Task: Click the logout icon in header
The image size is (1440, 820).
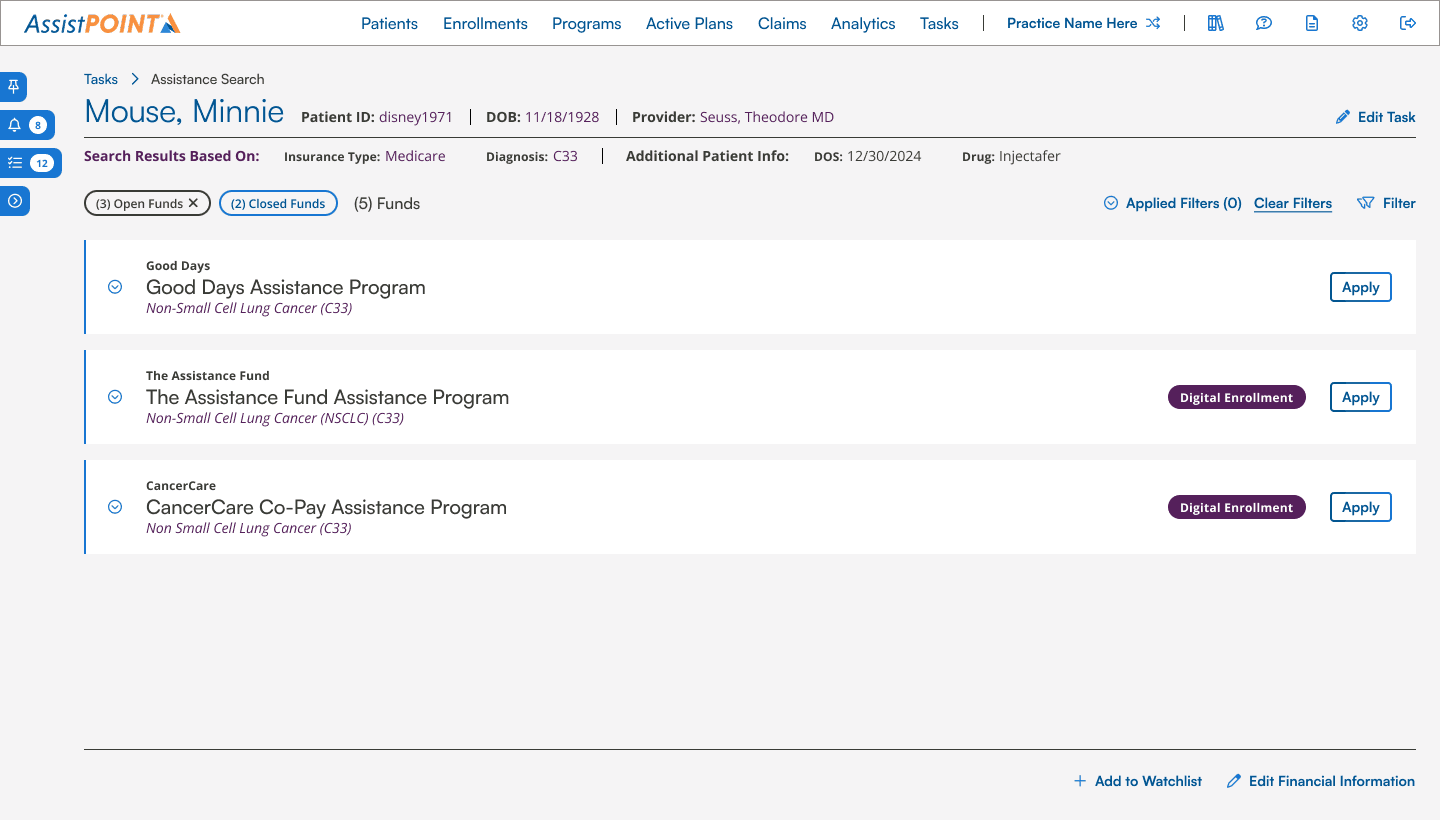Action: click(1408, 23)
